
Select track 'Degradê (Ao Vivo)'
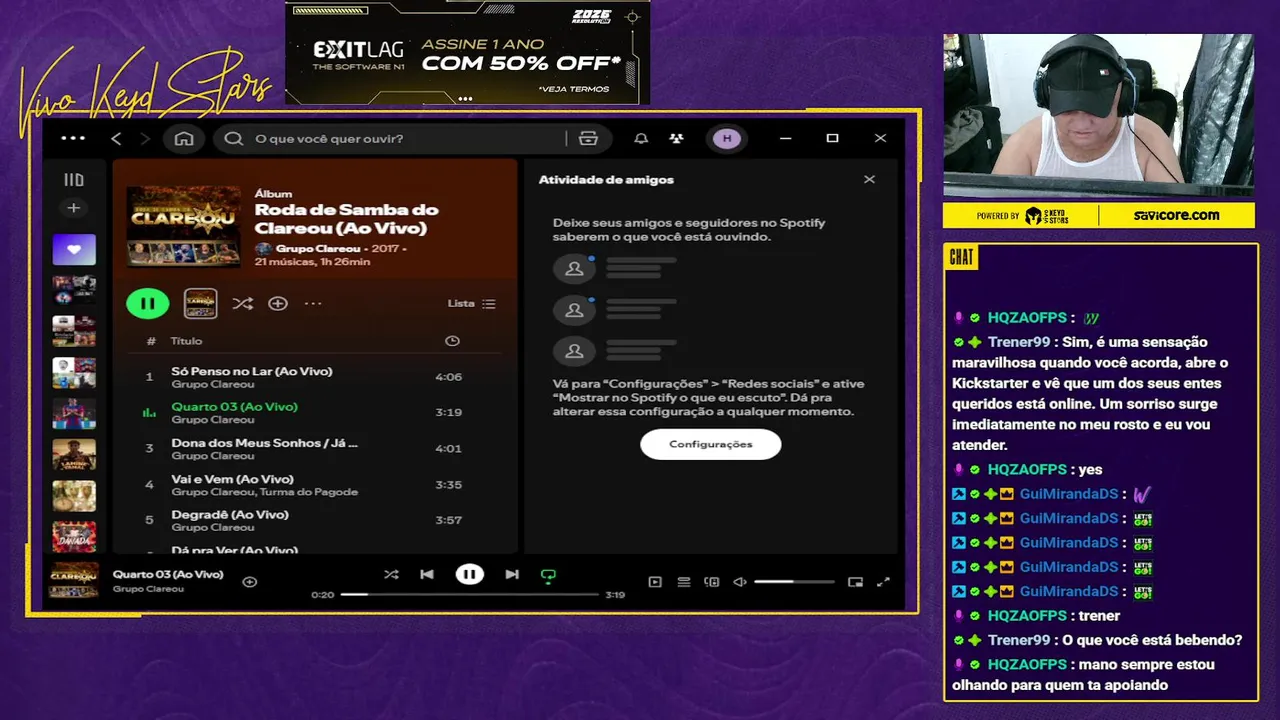(314, 520)
